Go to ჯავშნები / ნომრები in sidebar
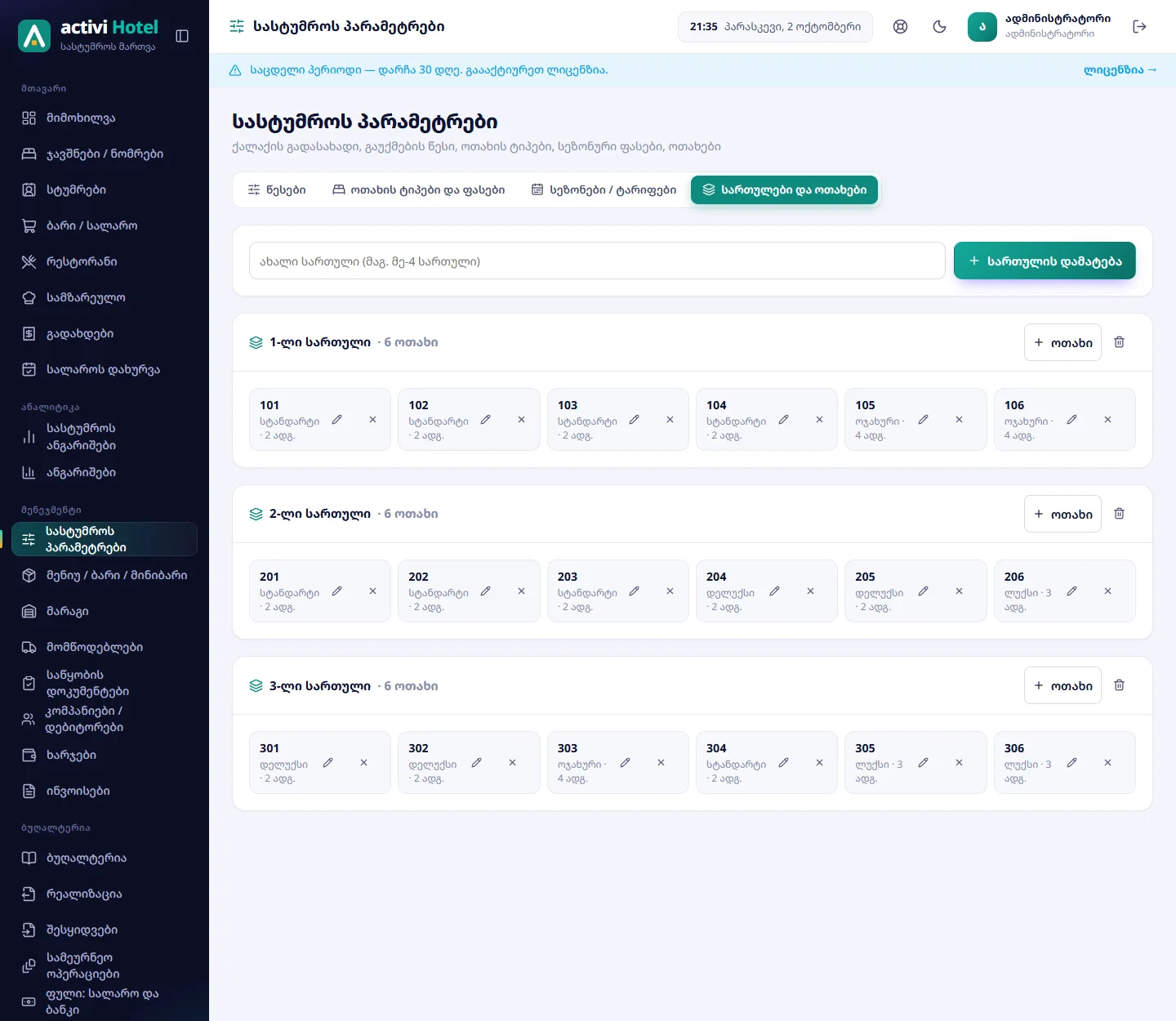This screenshot has height=1021, width=1176. [105, 154]
